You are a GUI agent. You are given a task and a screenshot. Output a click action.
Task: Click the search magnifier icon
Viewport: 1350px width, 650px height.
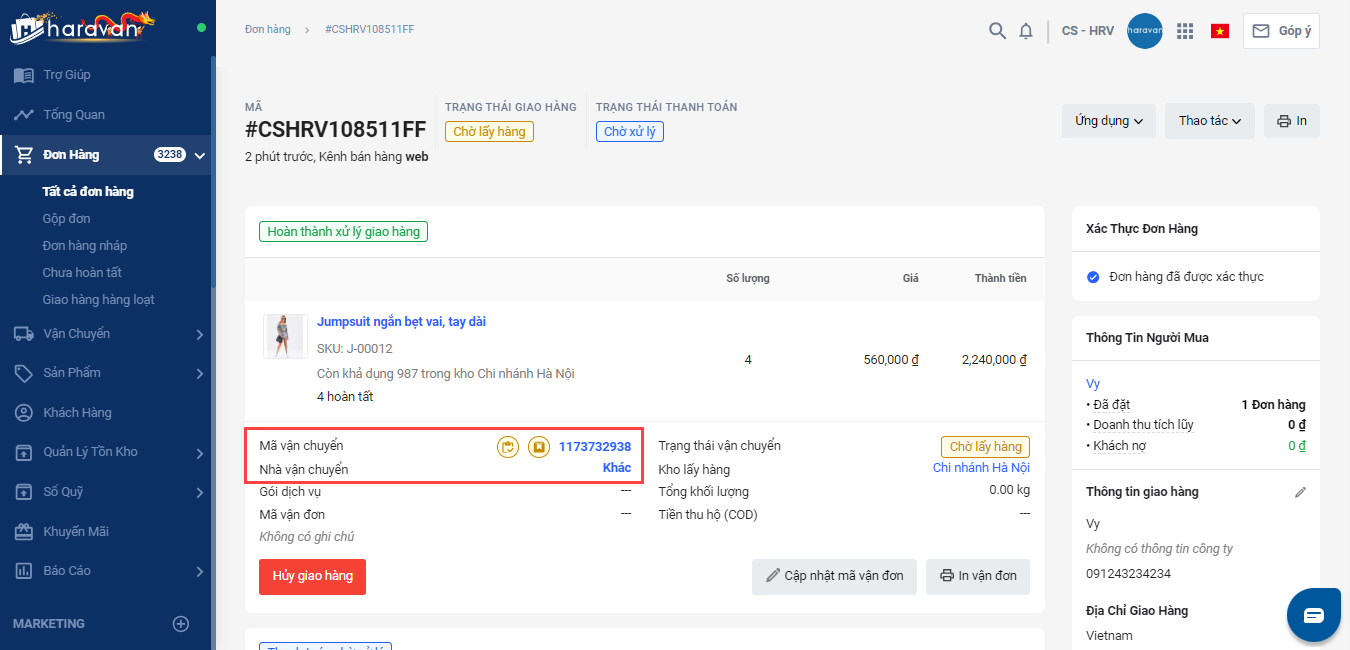pos(997,31)
